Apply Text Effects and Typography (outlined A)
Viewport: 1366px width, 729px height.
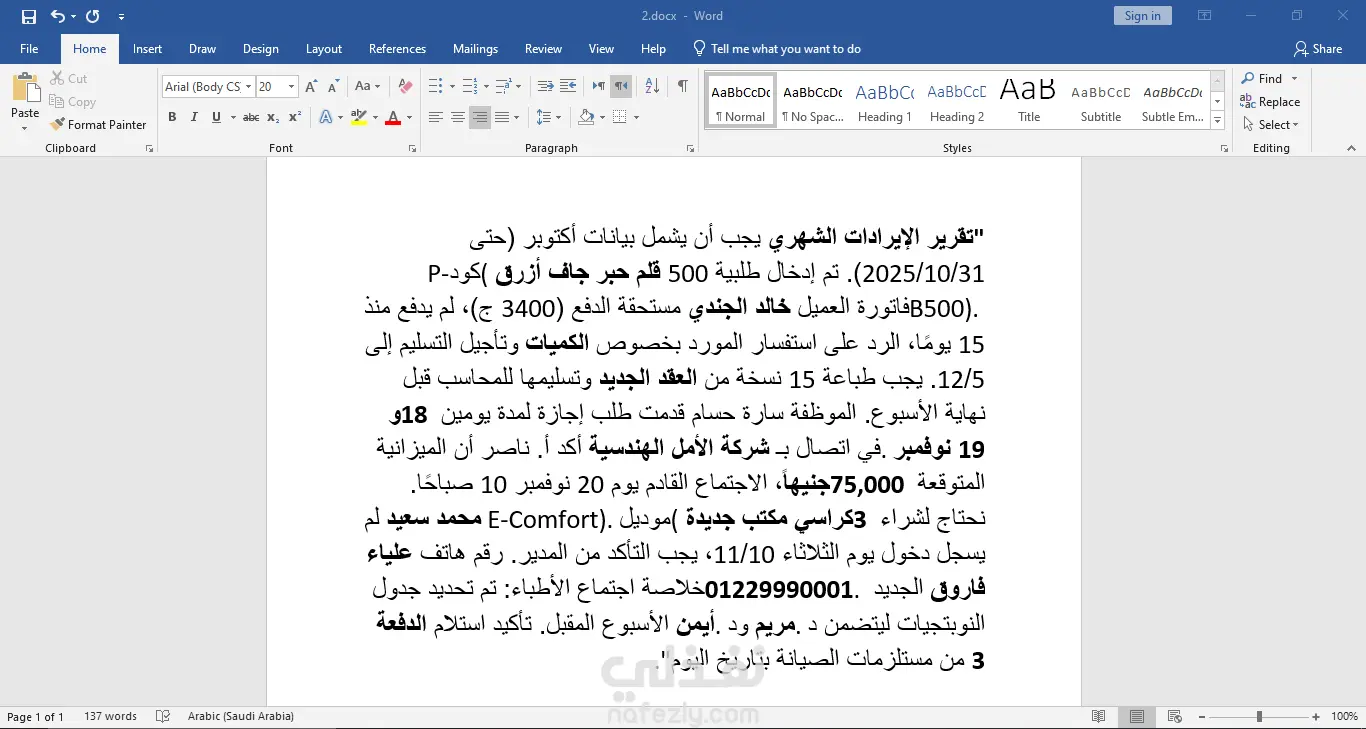pos(325,117)
